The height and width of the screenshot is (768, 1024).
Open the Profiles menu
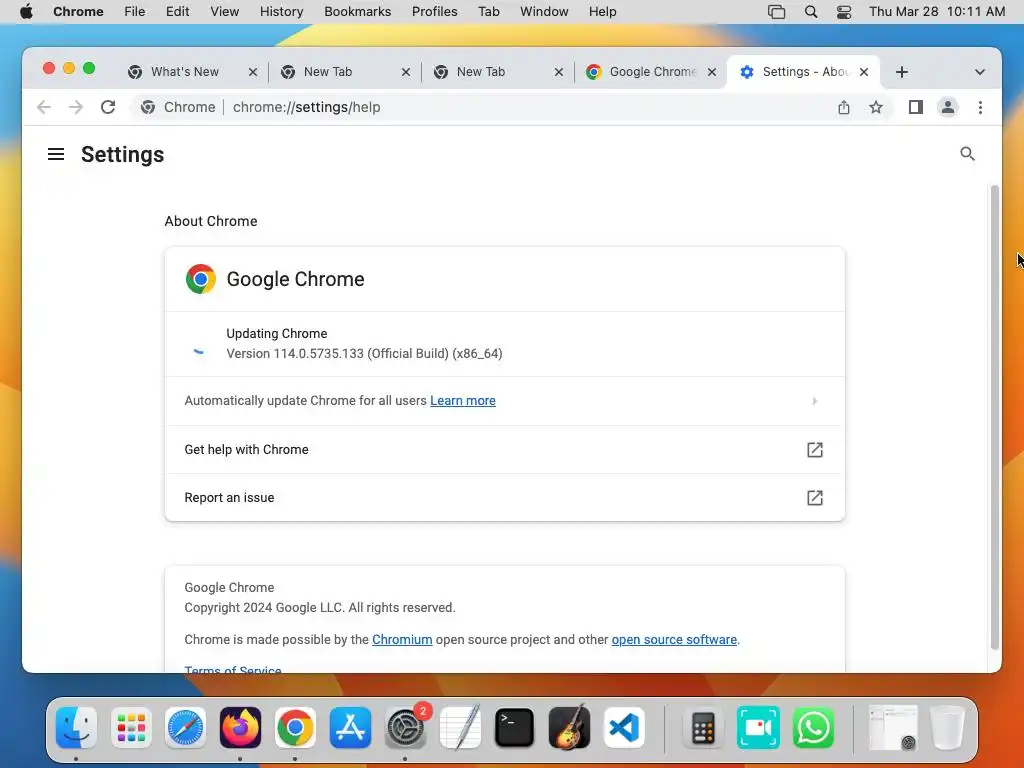(x=434, y=12)
